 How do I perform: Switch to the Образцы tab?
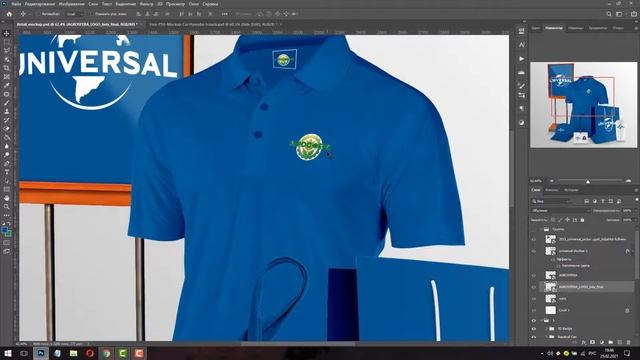click(576, 28)
